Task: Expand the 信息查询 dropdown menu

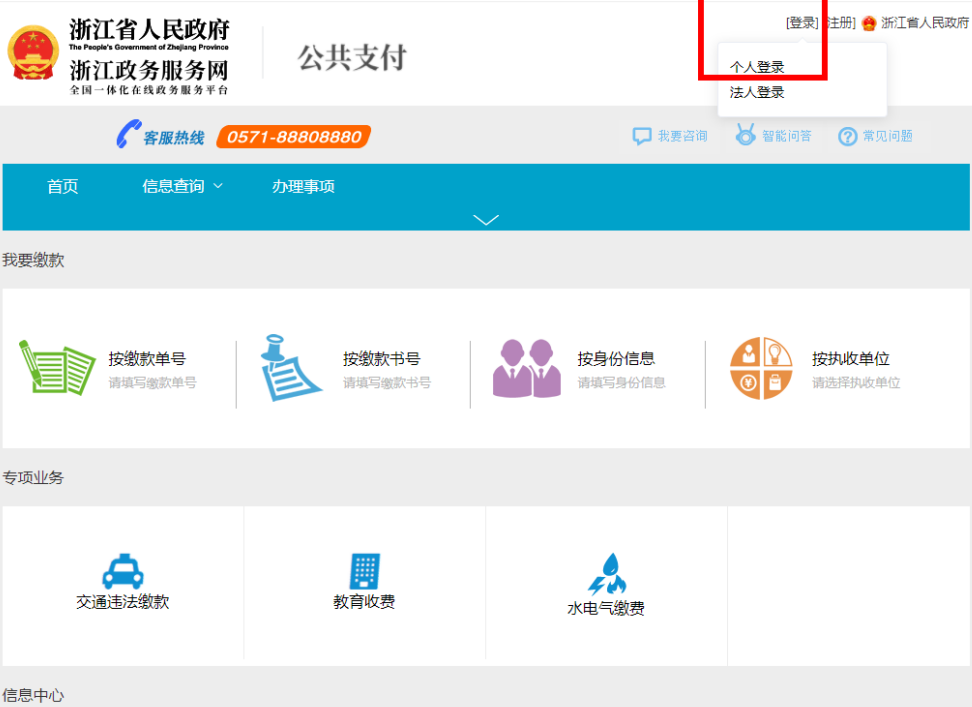Action: tap(182, 186)
